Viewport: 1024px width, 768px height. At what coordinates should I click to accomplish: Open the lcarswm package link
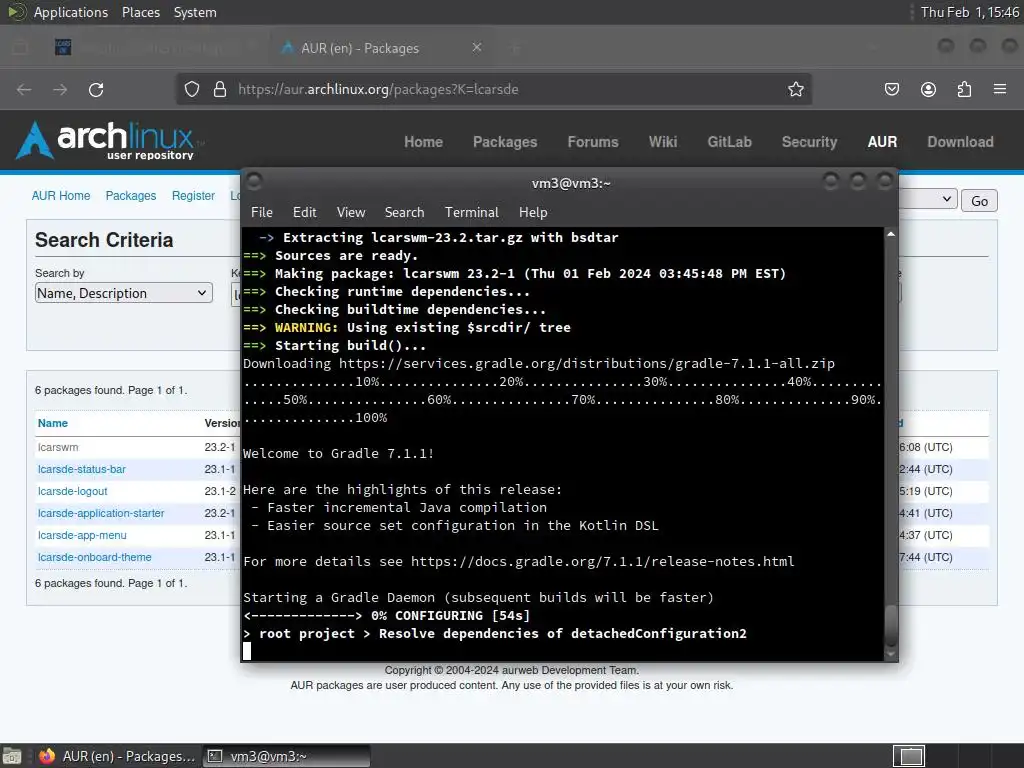(x=58, y=447)
